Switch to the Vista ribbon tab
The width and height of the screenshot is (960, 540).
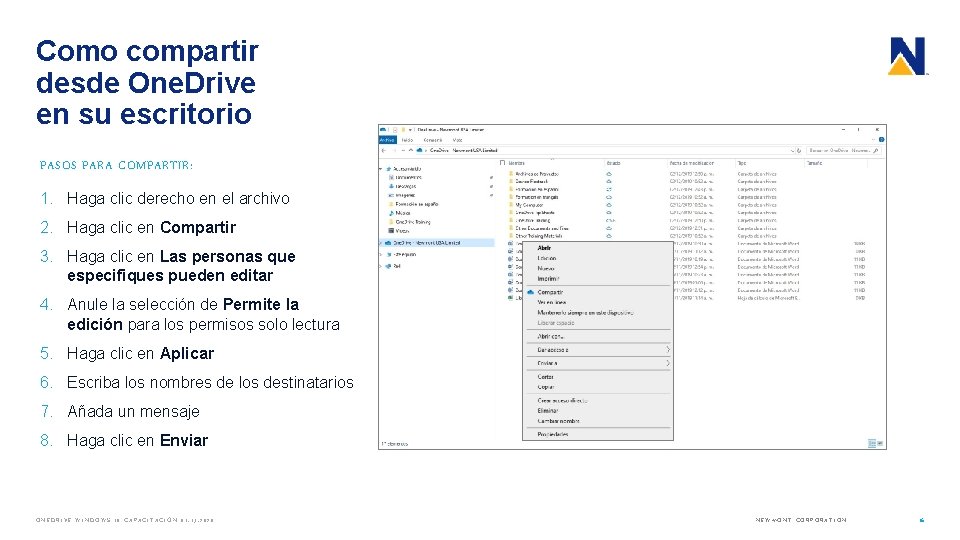(457, 140)
